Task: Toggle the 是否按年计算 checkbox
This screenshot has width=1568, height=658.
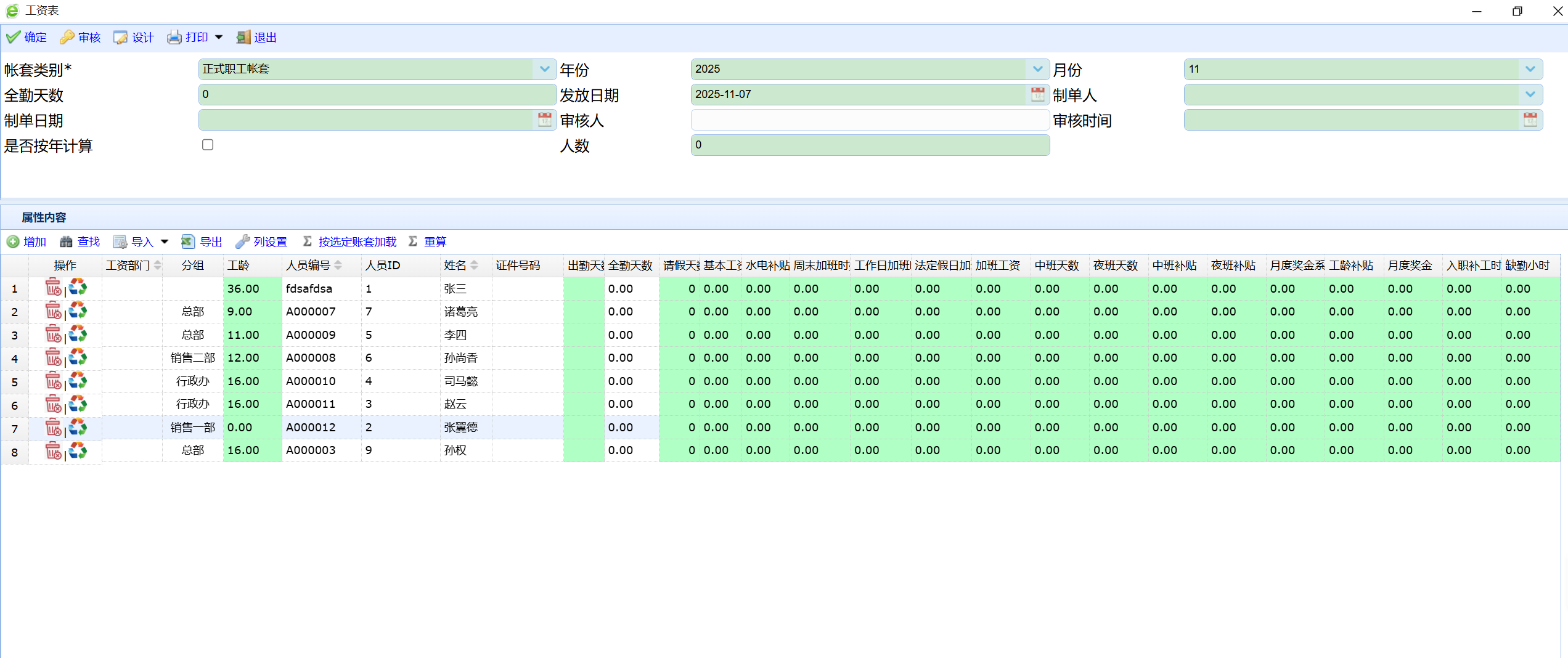Action: [x=208, y=145]
